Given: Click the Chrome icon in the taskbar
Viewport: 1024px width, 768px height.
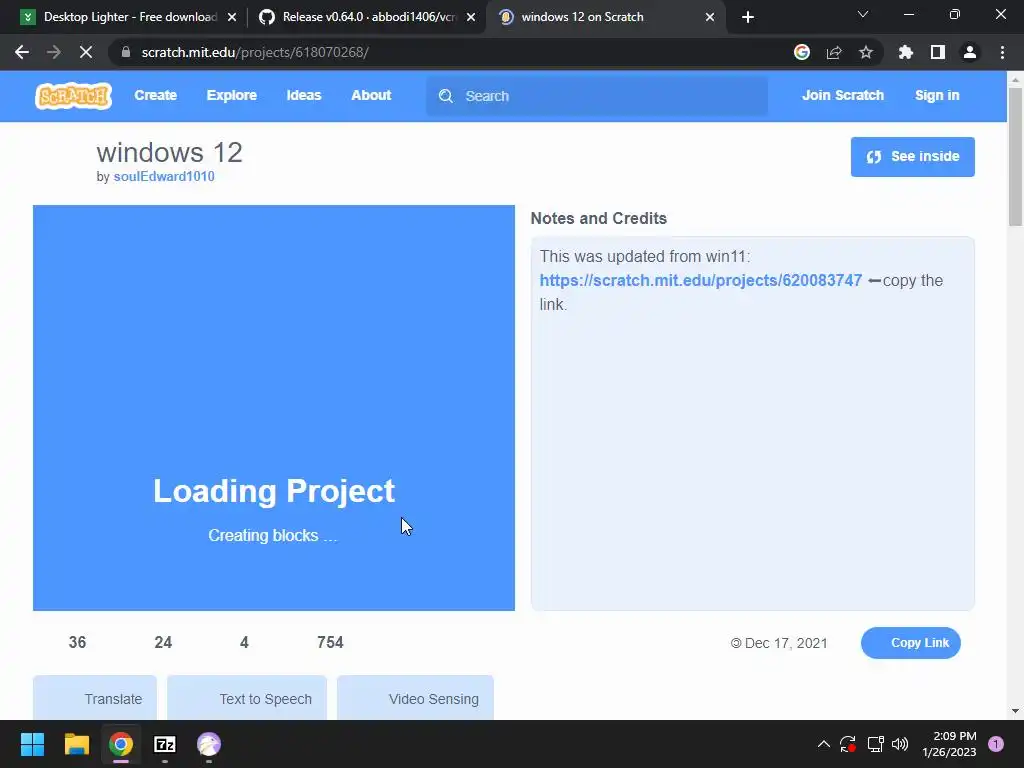Looking at the screenshot, I should point(121,744).
